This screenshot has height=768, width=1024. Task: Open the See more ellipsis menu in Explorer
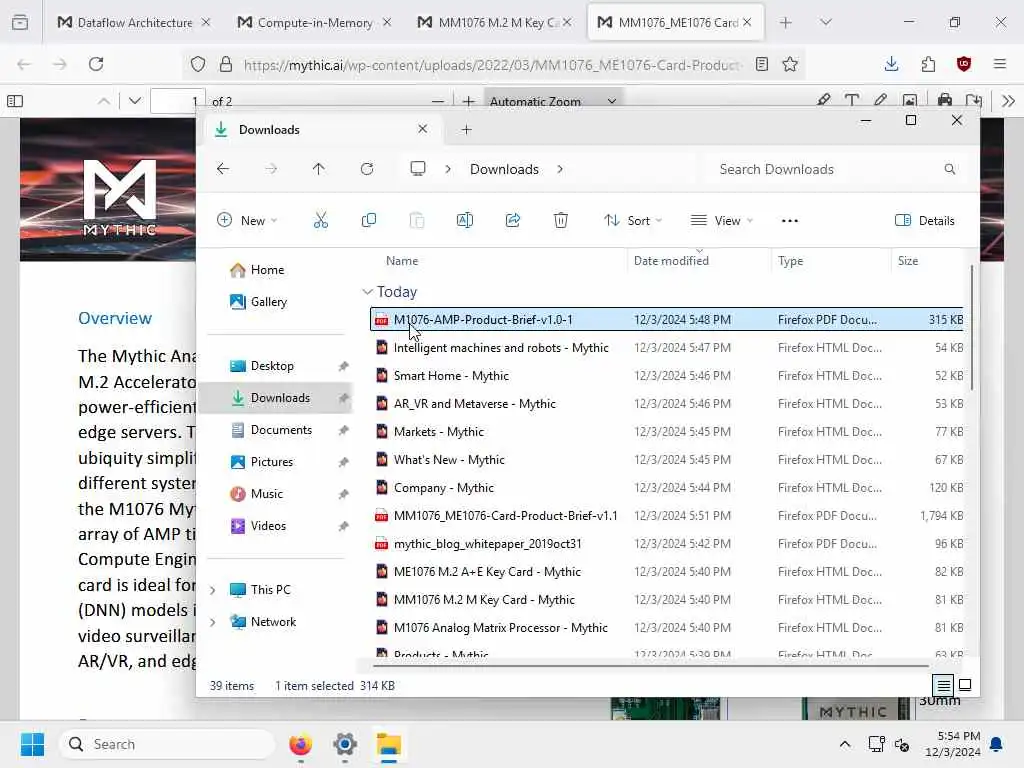click(790, 221)
